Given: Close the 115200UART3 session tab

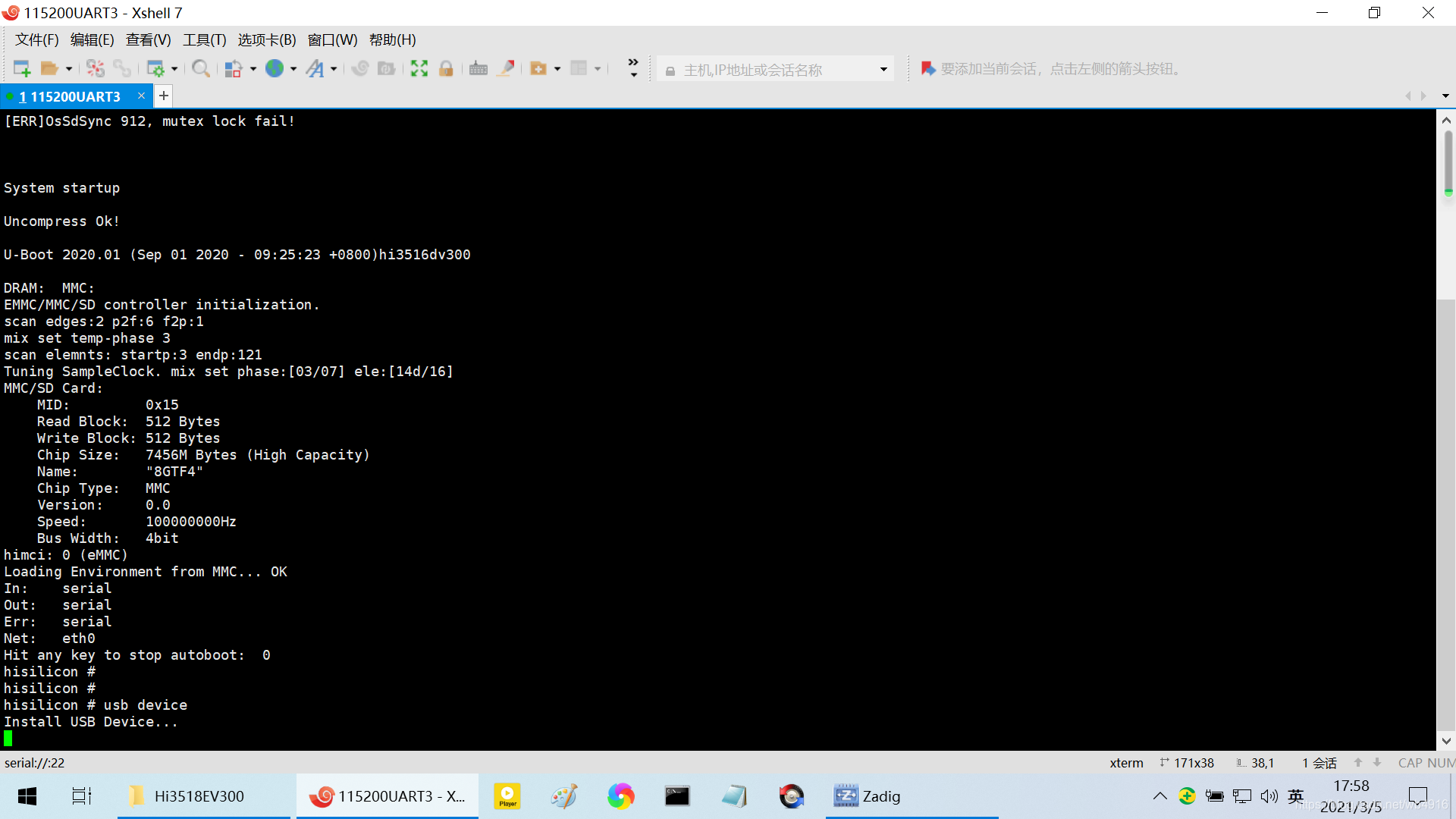Looking at the screenshot, I should 141,96.
